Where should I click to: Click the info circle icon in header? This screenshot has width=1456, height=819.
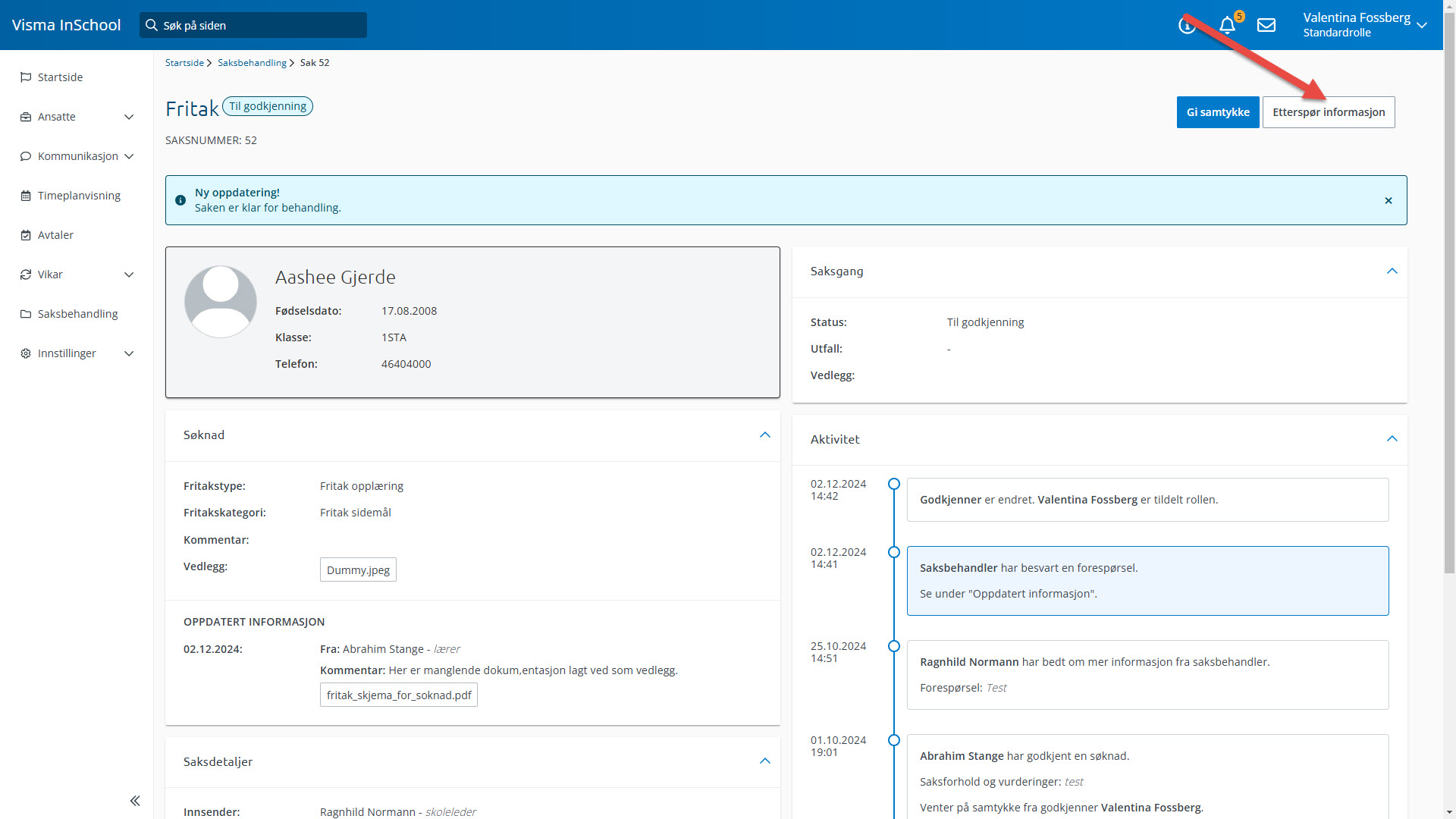click(x=1187, y=27)
